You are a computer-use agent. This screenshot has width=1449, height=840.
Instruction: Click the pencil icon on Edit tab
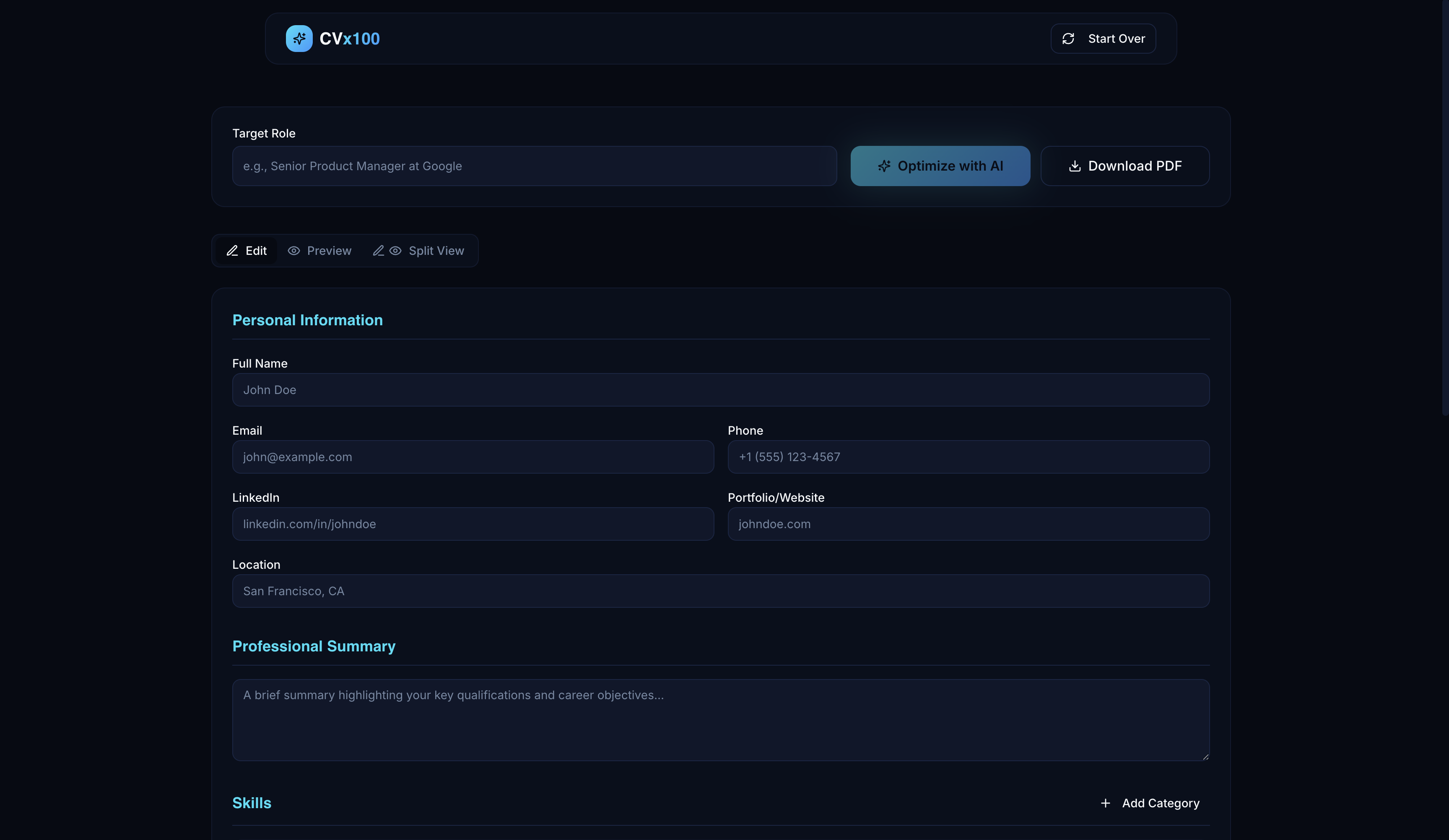[x=232, y=251]
